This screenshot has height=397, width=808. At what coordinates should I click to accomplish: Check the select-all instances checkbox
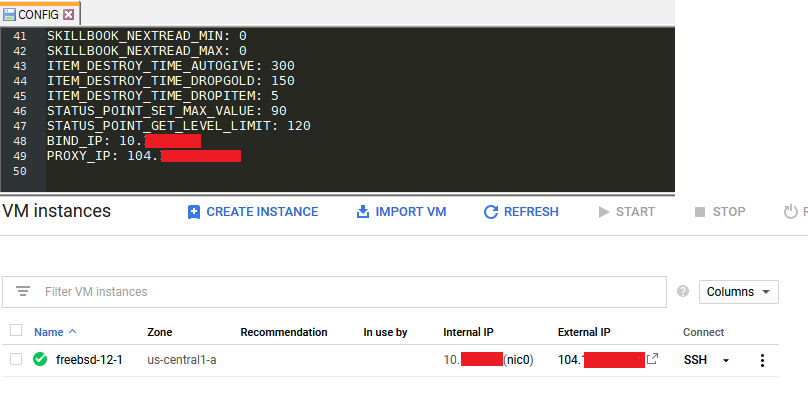[16, 330]
